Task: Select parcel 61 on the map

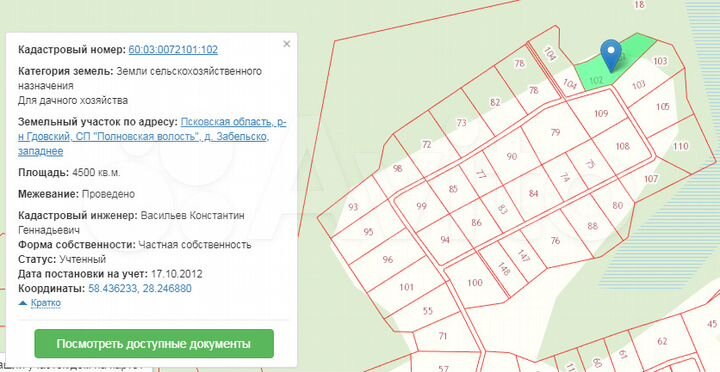Action: [623, 354]
